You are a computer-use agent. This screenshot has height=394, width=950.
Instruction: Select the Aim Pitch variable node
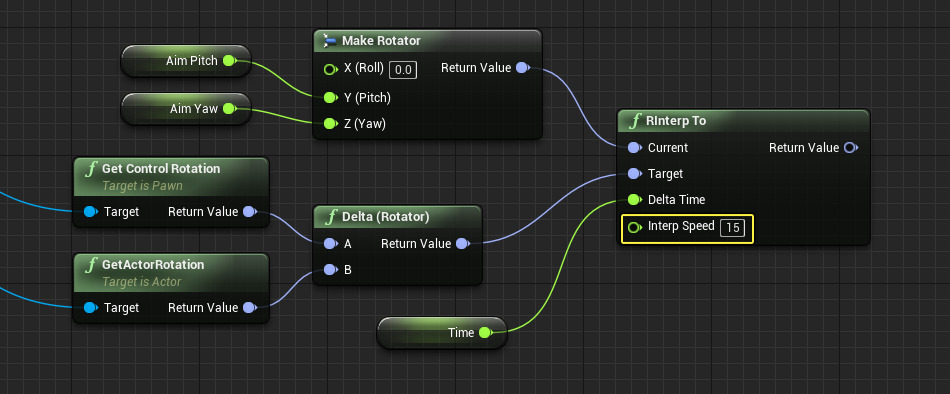186,61
